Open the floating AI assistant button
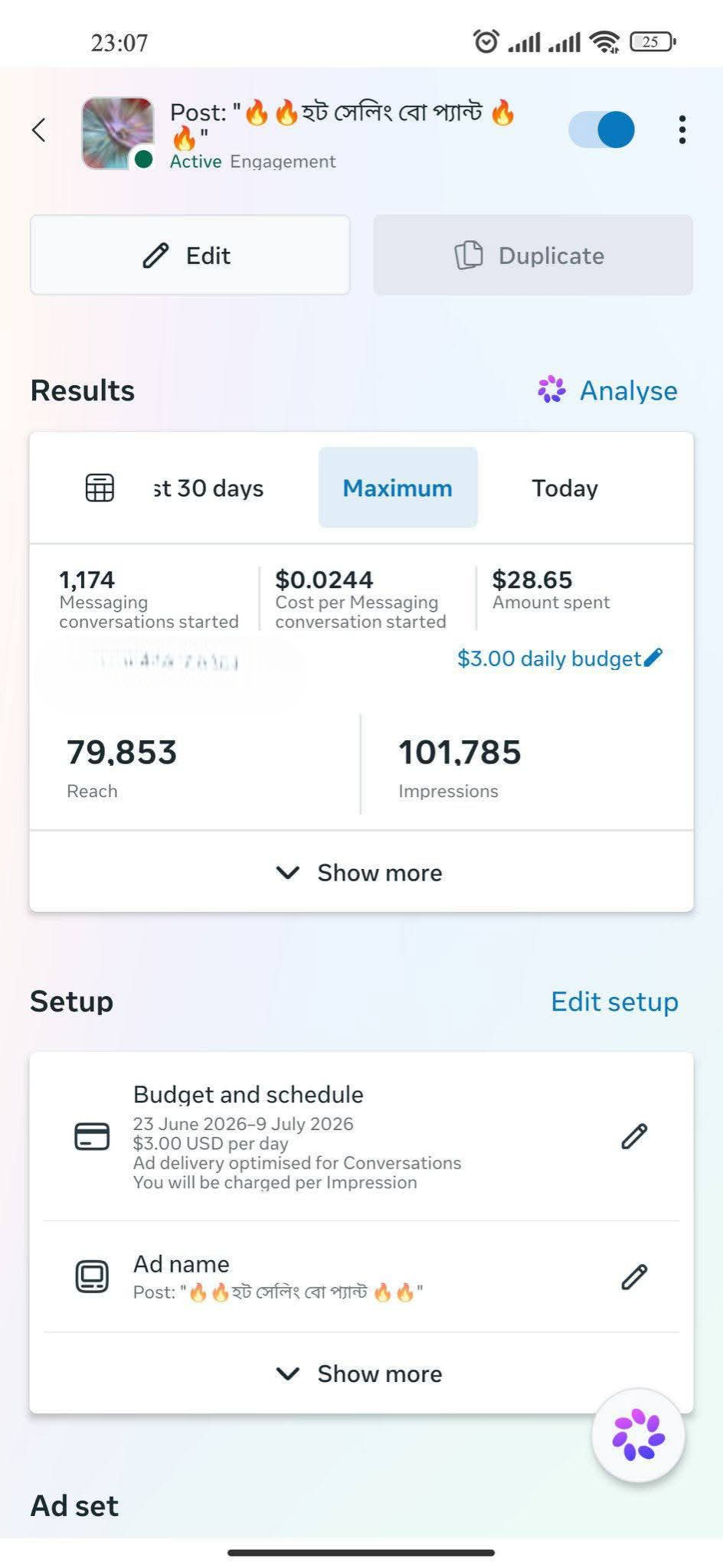 tap(638, 1436)
